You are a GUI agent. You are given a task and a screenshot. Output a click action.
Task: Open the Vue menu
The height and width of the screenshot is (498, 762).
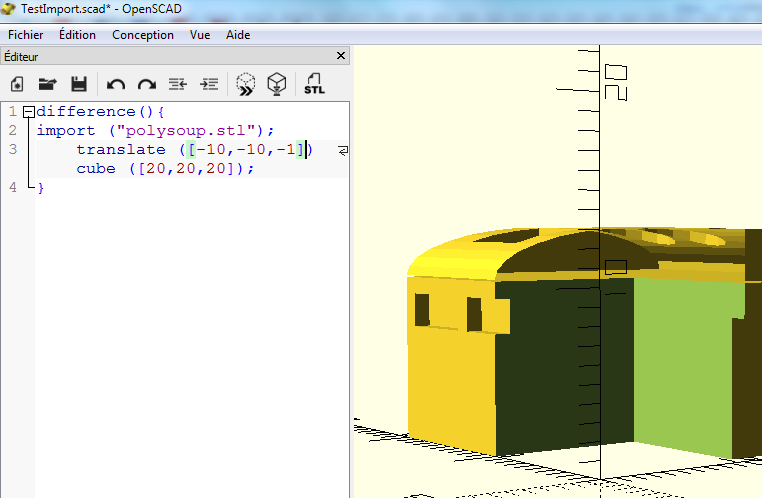200,34
